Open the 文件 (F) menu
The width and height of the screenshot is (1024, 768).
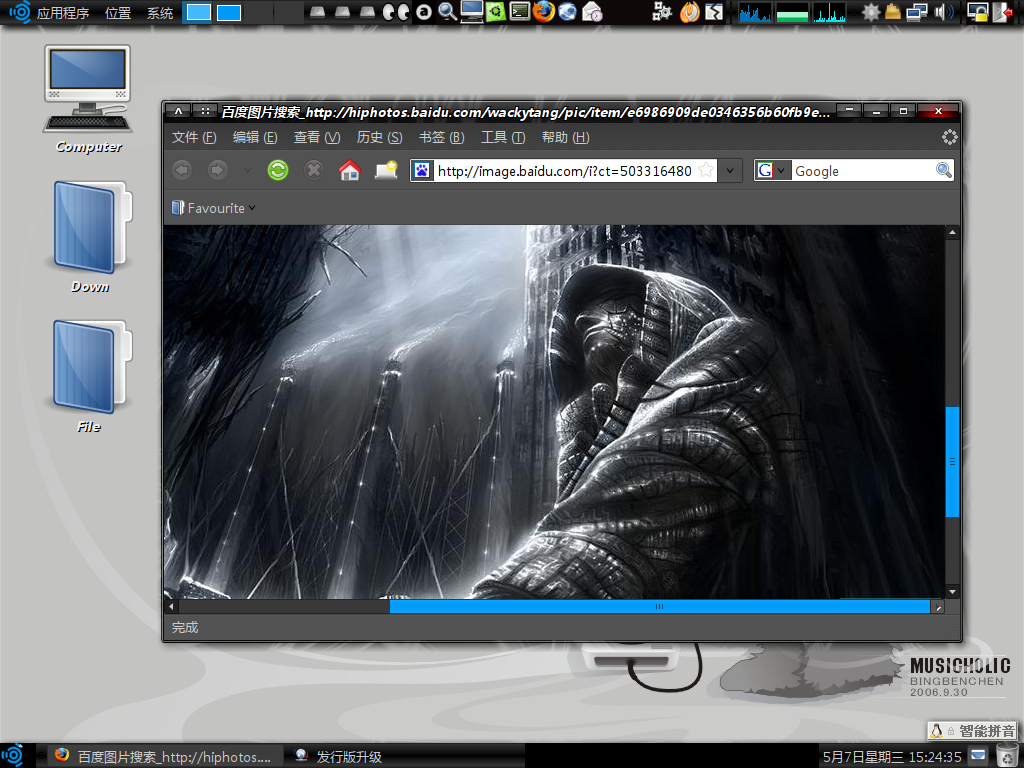click(x=194, y=137)
